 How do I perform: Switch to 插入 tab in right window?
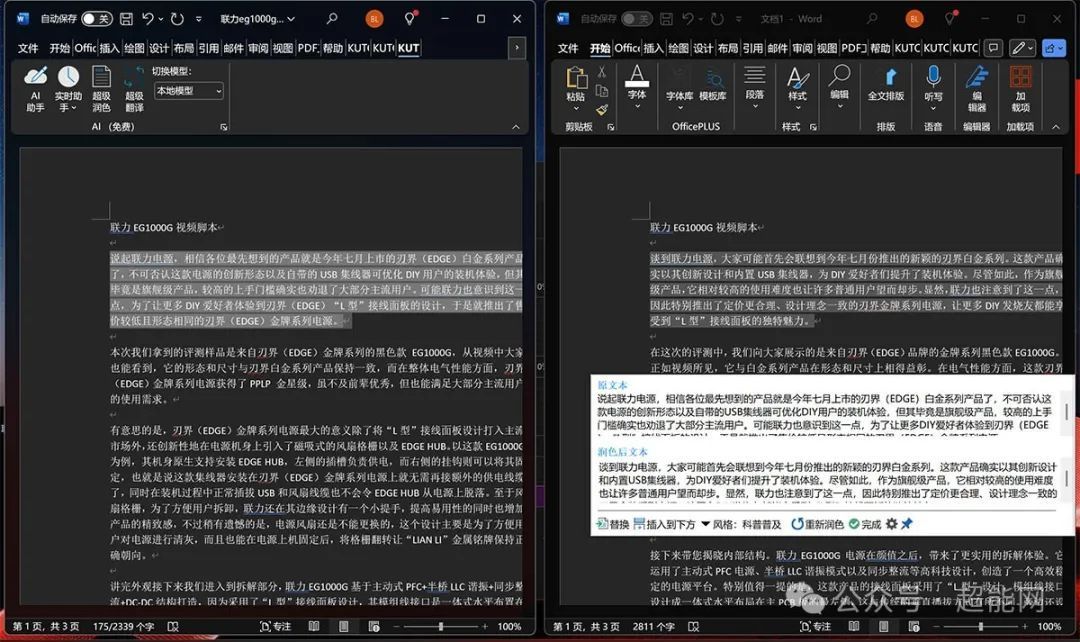[654, 48]
